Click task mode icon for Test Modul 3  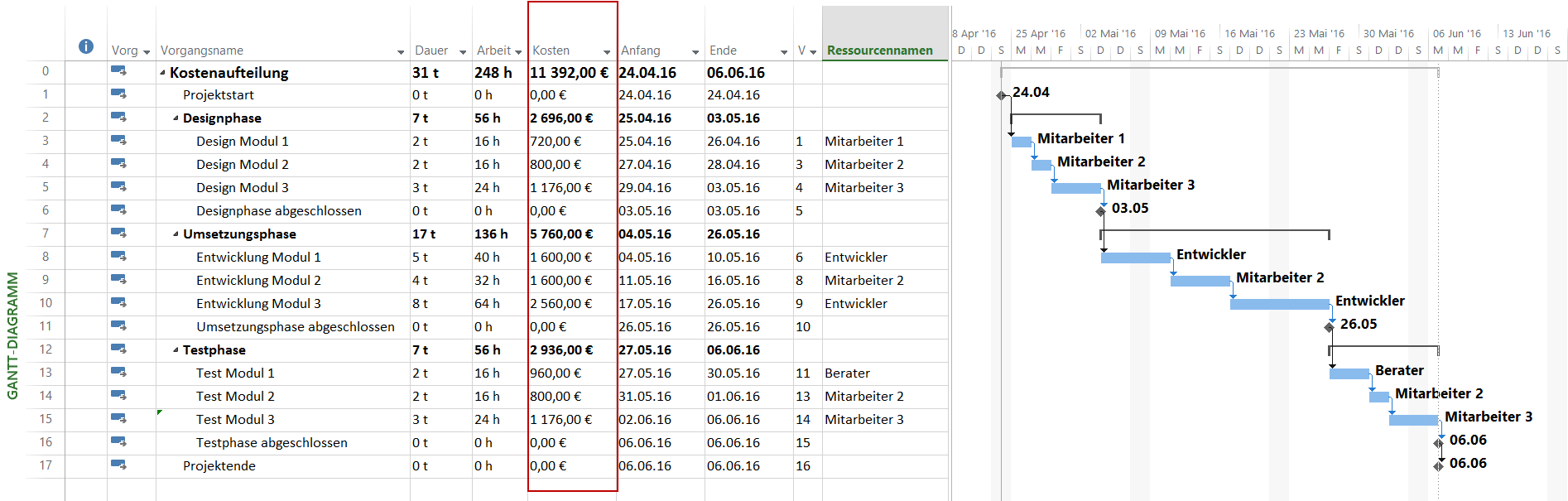click(x=118, y=419)
